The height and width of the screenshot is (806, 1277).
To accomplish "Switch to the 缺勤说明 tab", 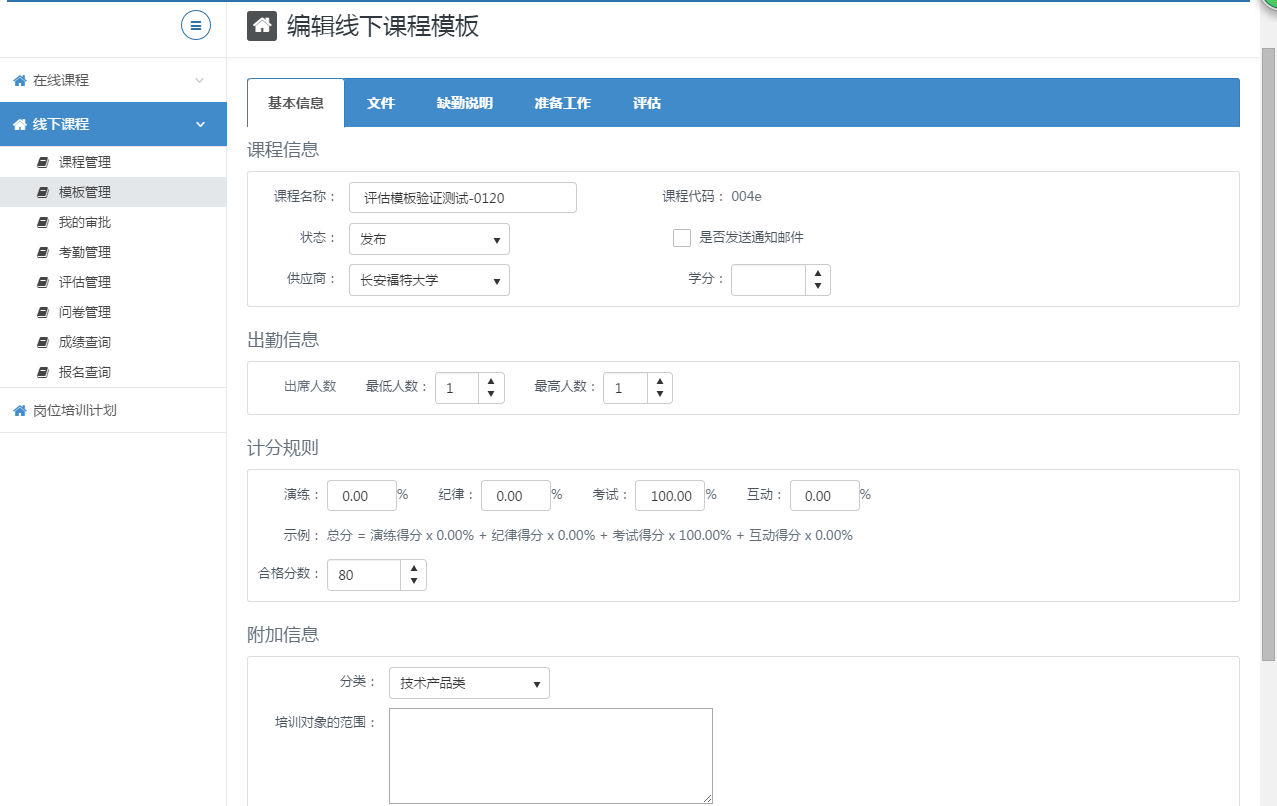I will coord(464,103).
